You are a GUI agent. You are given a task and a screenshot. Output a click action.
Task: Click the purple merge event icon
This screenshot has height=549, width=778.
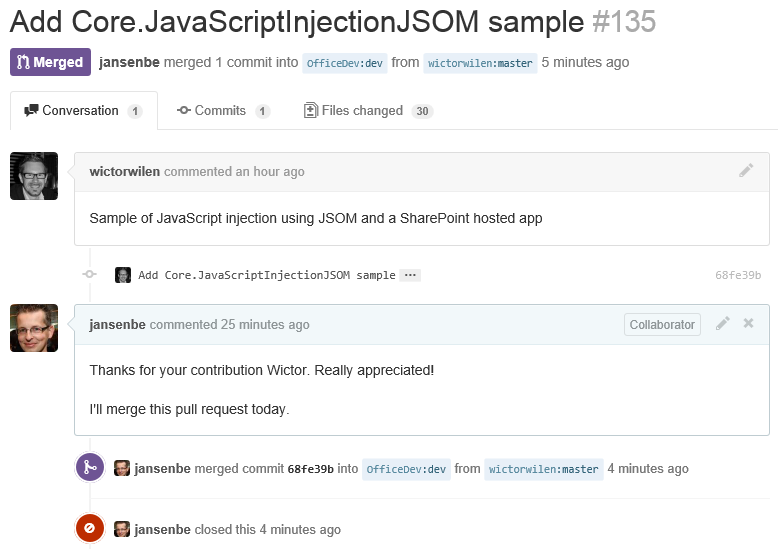coord(90,467)
